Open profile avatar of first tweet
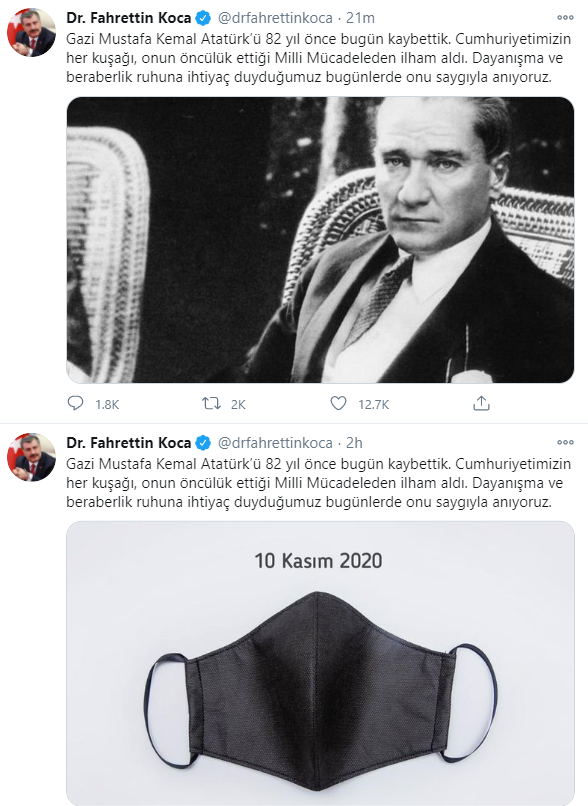 (x=31, y=32)
